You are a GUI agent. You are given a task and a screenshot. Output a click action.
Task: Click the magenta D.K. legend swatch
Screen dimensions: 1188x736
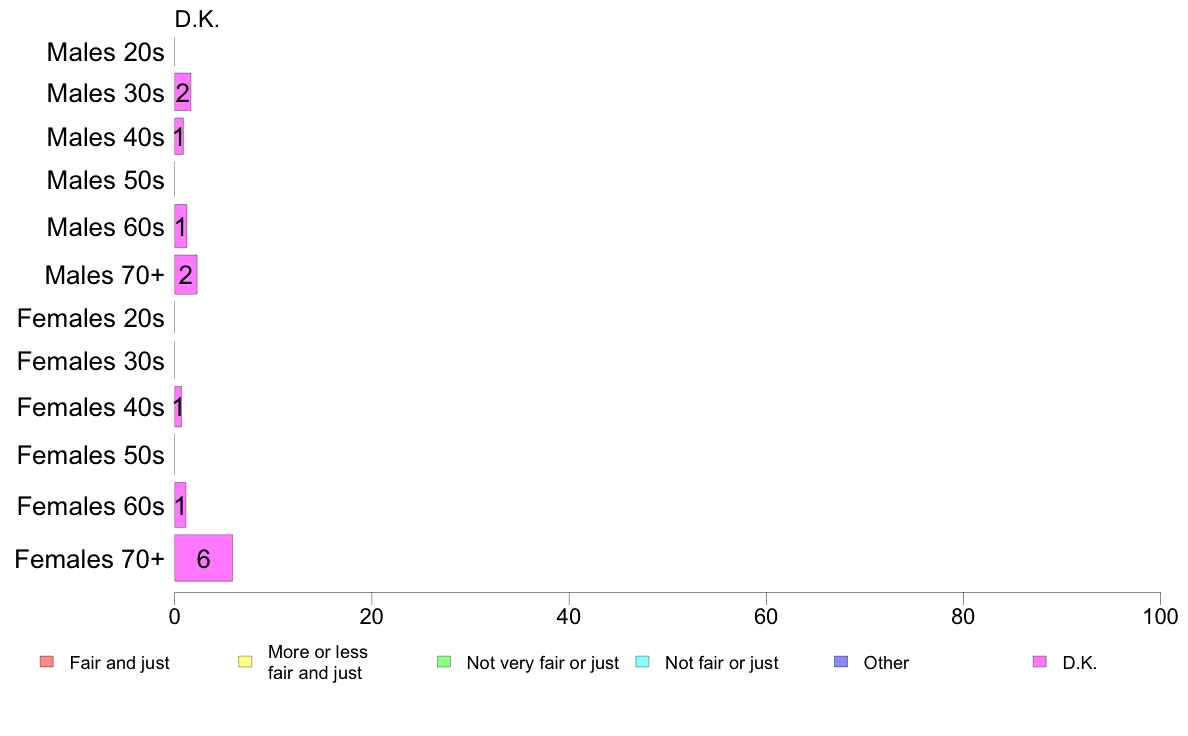click(x=1040, y=662)
